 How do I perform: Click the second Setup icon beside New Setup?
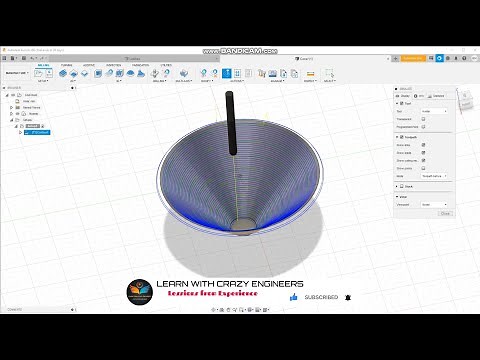tap(49, 73)
